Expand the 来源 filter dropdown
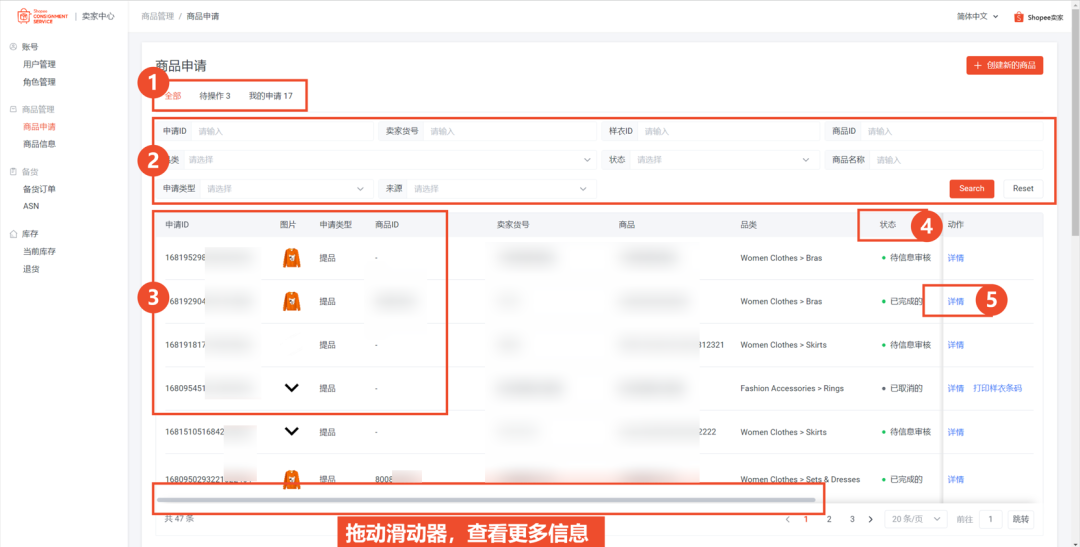This screenshot has width=1080, height=547. point(500,189)
